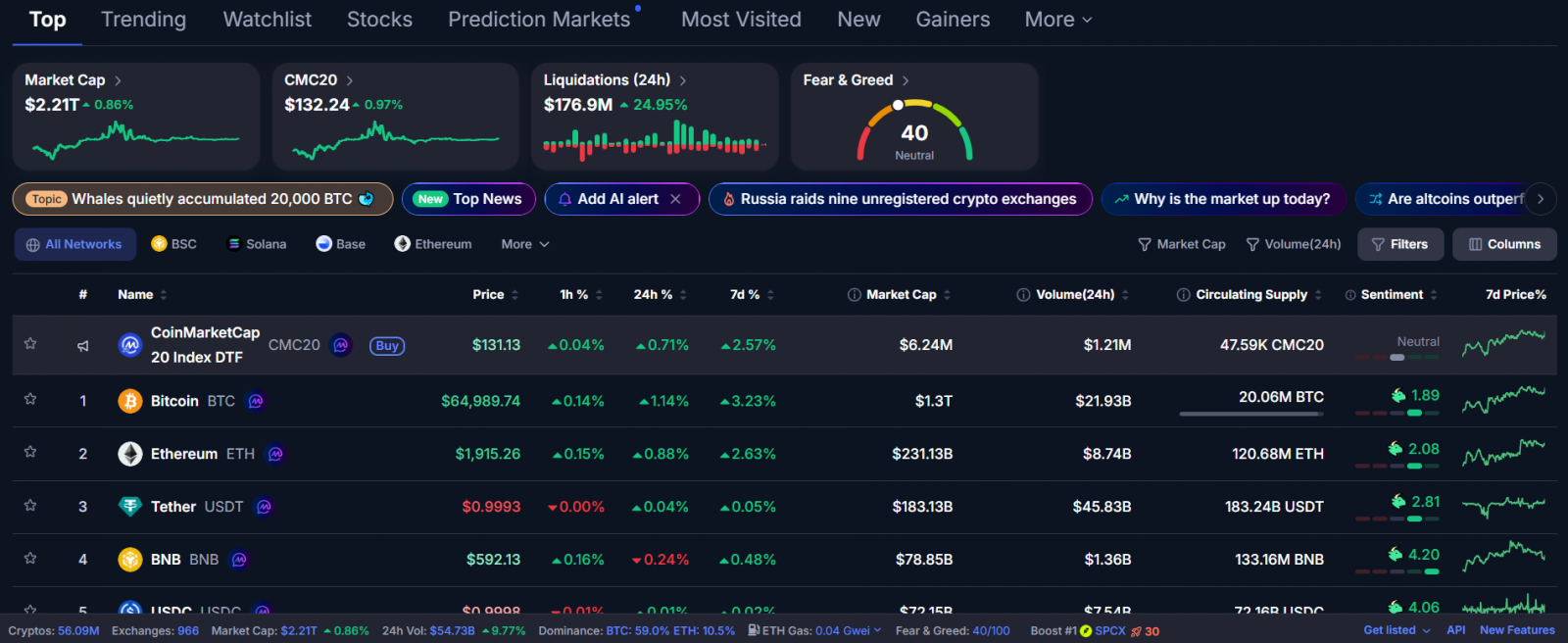Expand the More networks dropdown
The height and width of the screenshot is (643, 1568).
pos(524,244)
